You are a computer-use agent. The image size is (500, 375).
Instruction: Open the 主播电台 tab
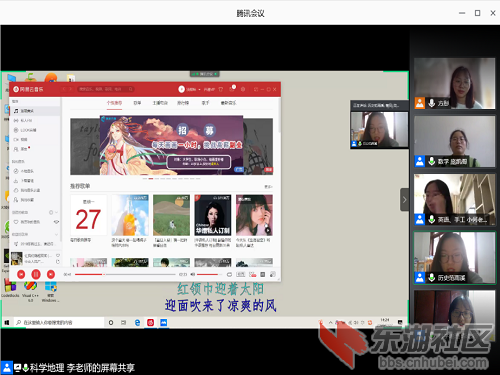(x=160, y=103)
